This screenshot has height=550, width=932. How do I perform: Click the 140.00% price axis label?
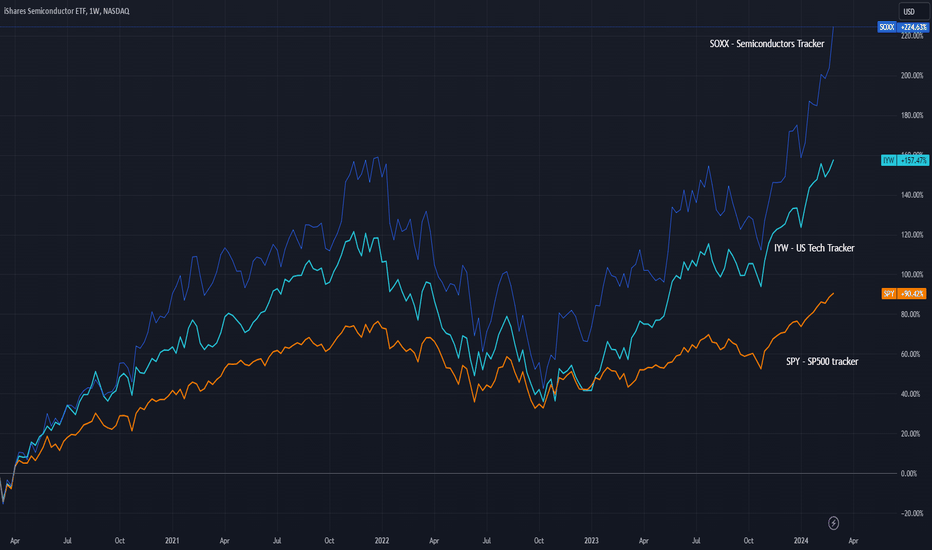(x=912, y=195)
